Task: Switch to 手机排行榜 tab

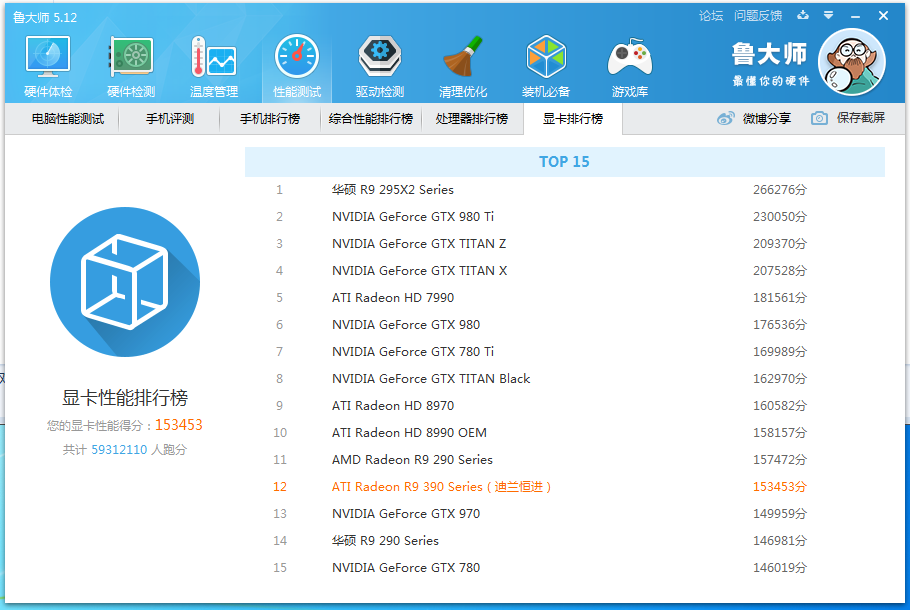Action: coord(270,119)
